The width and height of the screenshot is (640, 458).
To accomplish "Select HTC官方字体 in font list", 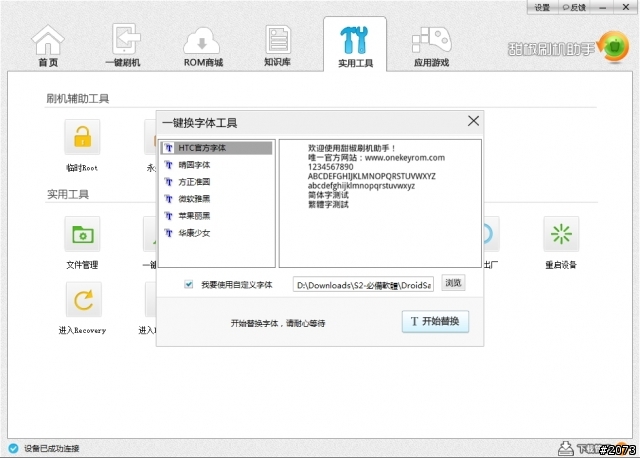I will 216,148.
